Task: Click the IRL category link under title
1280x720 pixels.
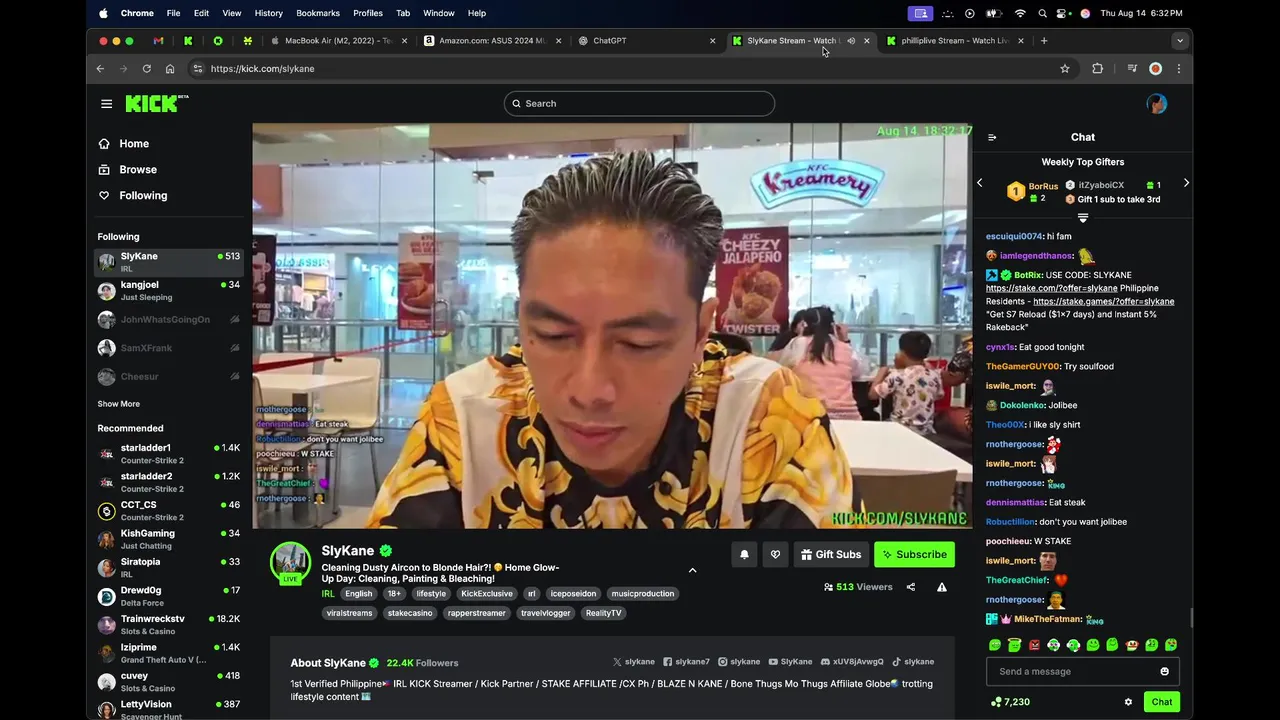Action: [x=328, y=594]
